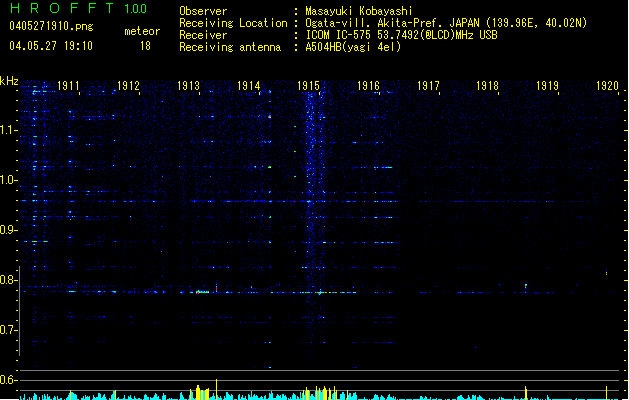Click the kHz axis unit label

click(9, 81)
